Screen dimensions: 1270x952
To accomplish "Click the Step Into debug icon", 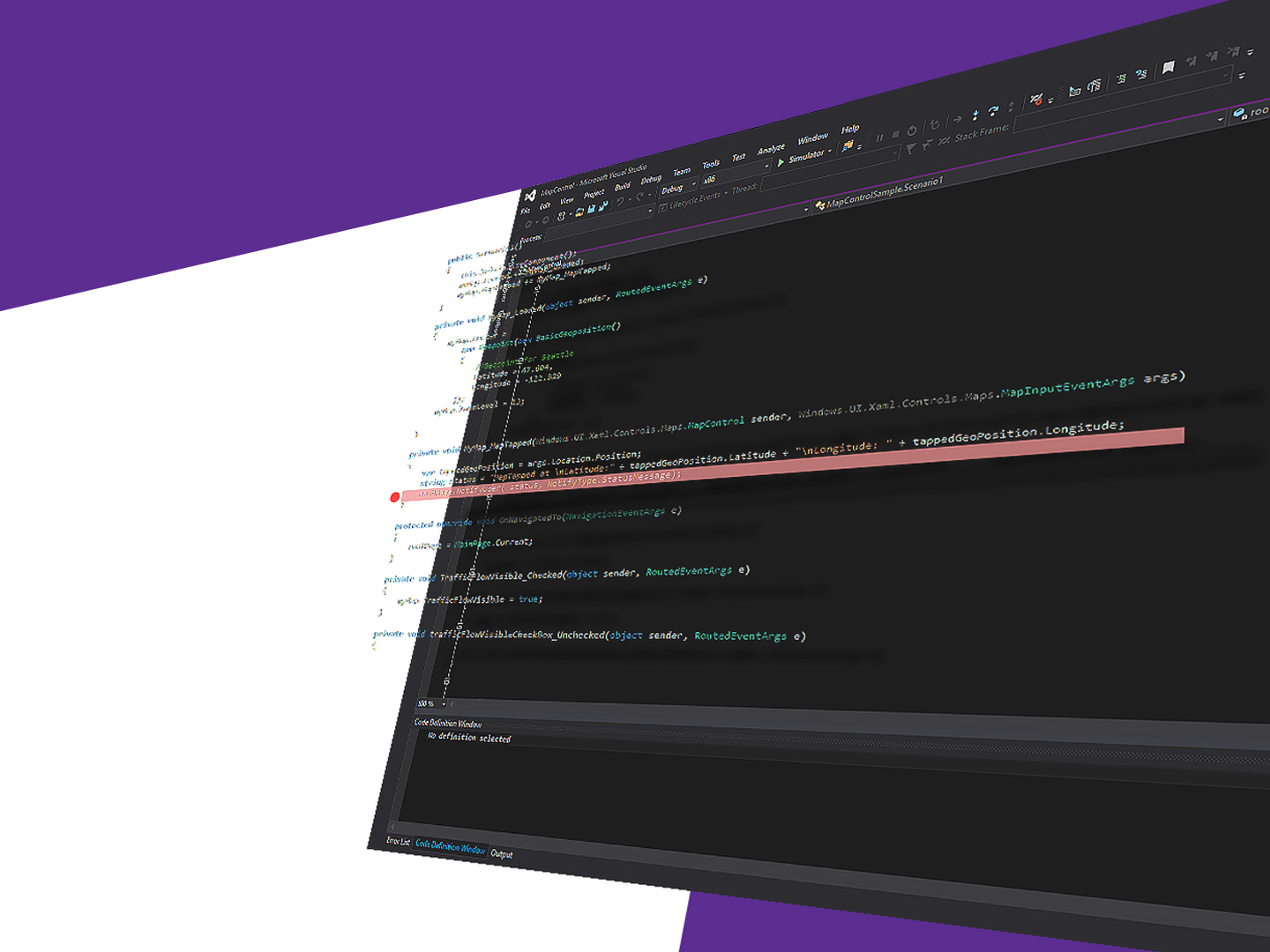I will pos(975,115).
